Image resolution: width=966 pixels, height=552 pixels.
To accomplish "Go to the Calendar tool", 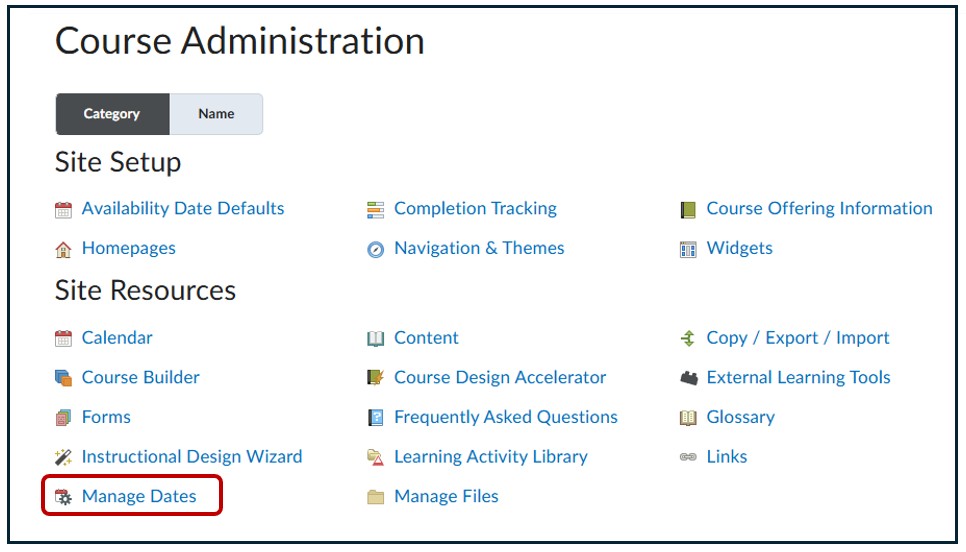I will point(117,338).
